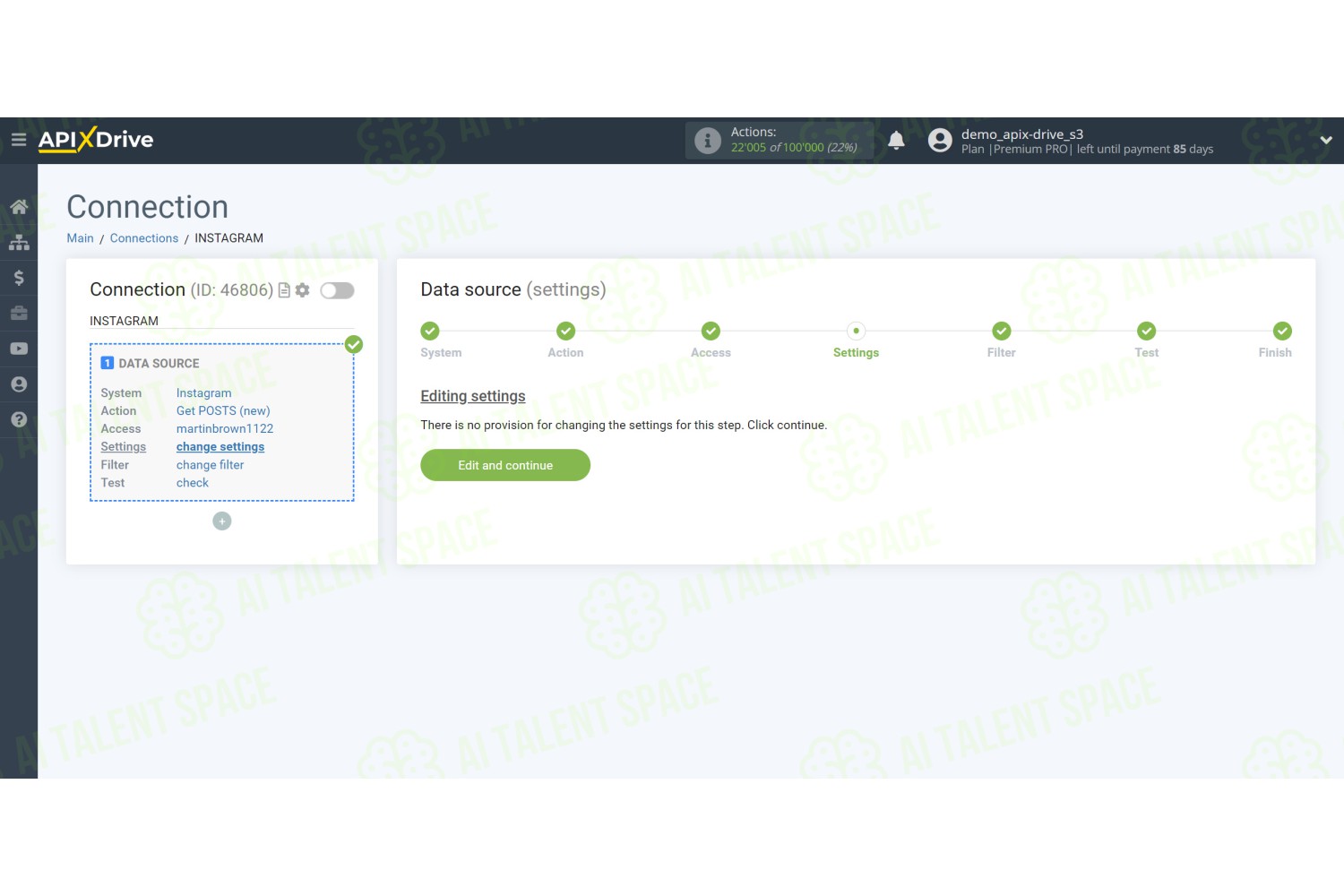The image size is (1344, 896).
Task: Open the Home sidebar icon
Action: click(19, 207)
